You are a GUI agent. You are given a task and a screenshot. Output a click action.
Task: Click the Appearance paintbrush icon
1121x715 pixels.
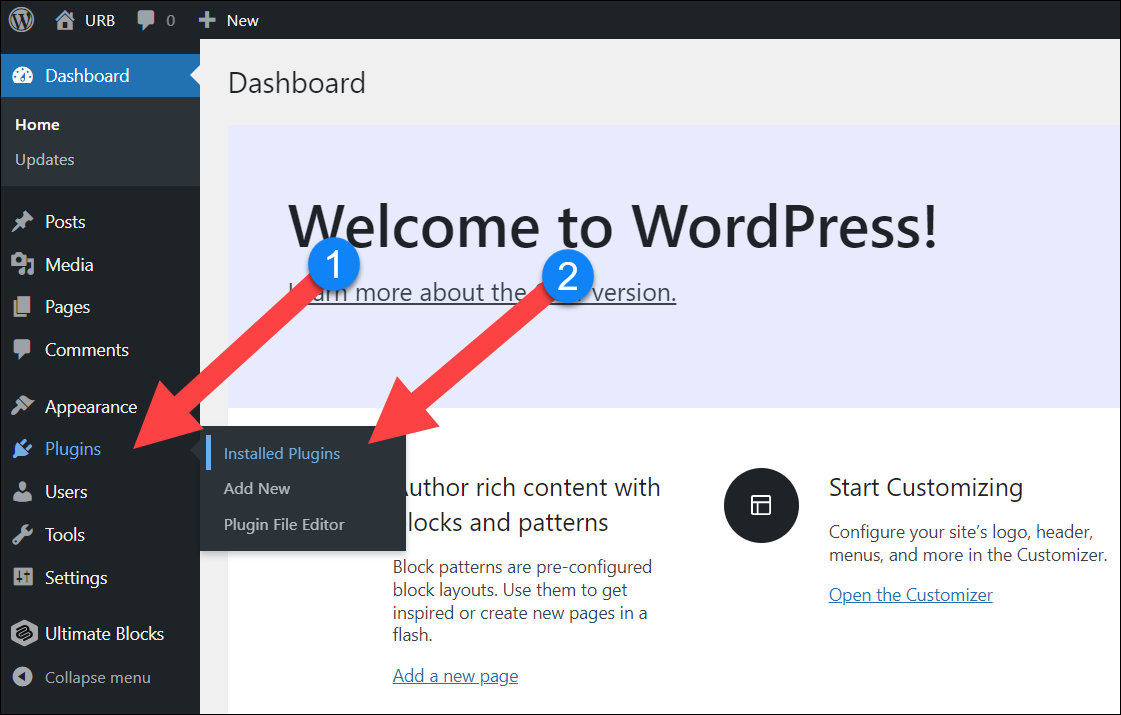point(23,405)
